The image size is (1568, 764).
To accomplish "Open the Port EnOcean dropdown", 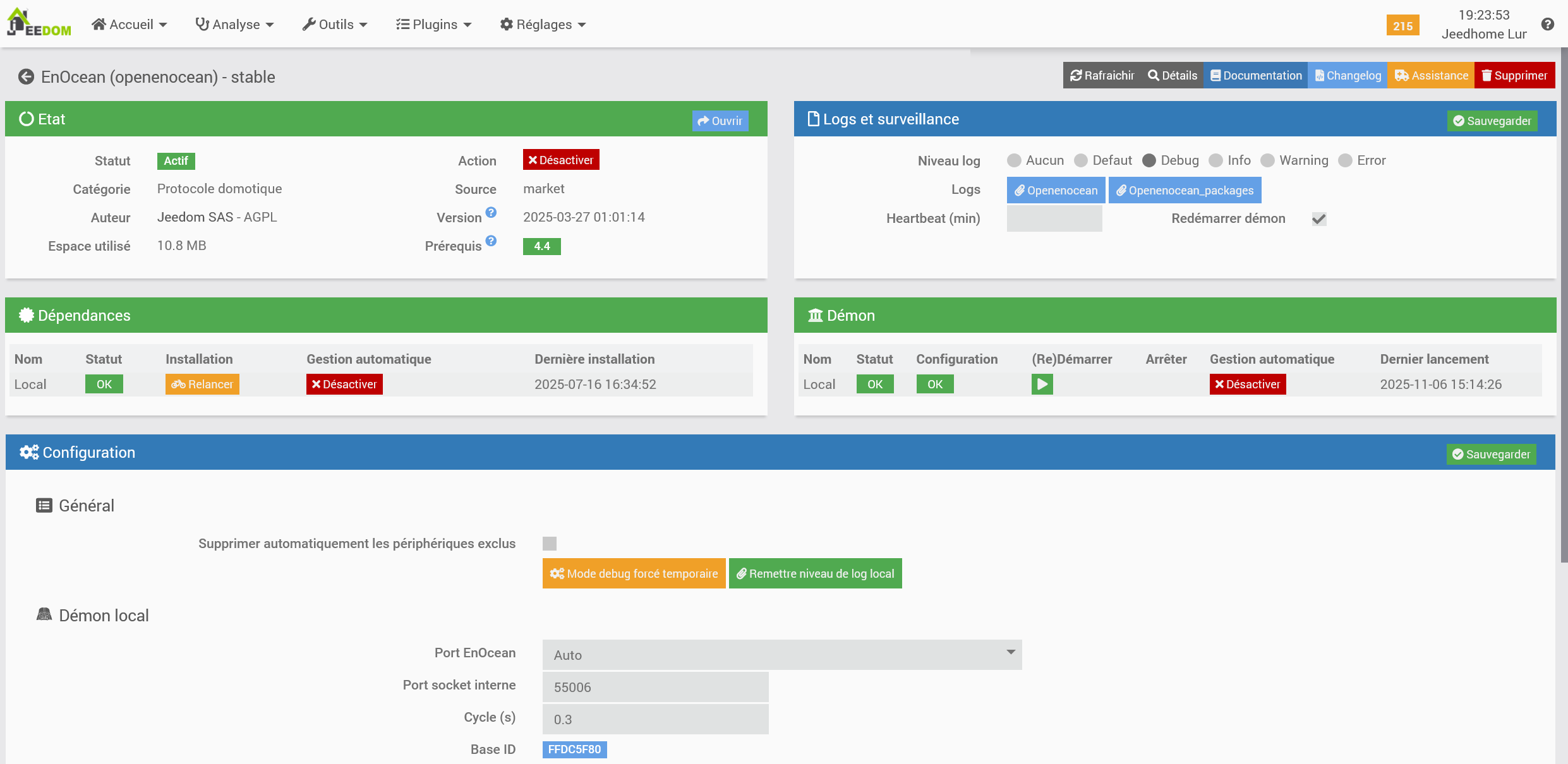I will (x=781, y=655).
